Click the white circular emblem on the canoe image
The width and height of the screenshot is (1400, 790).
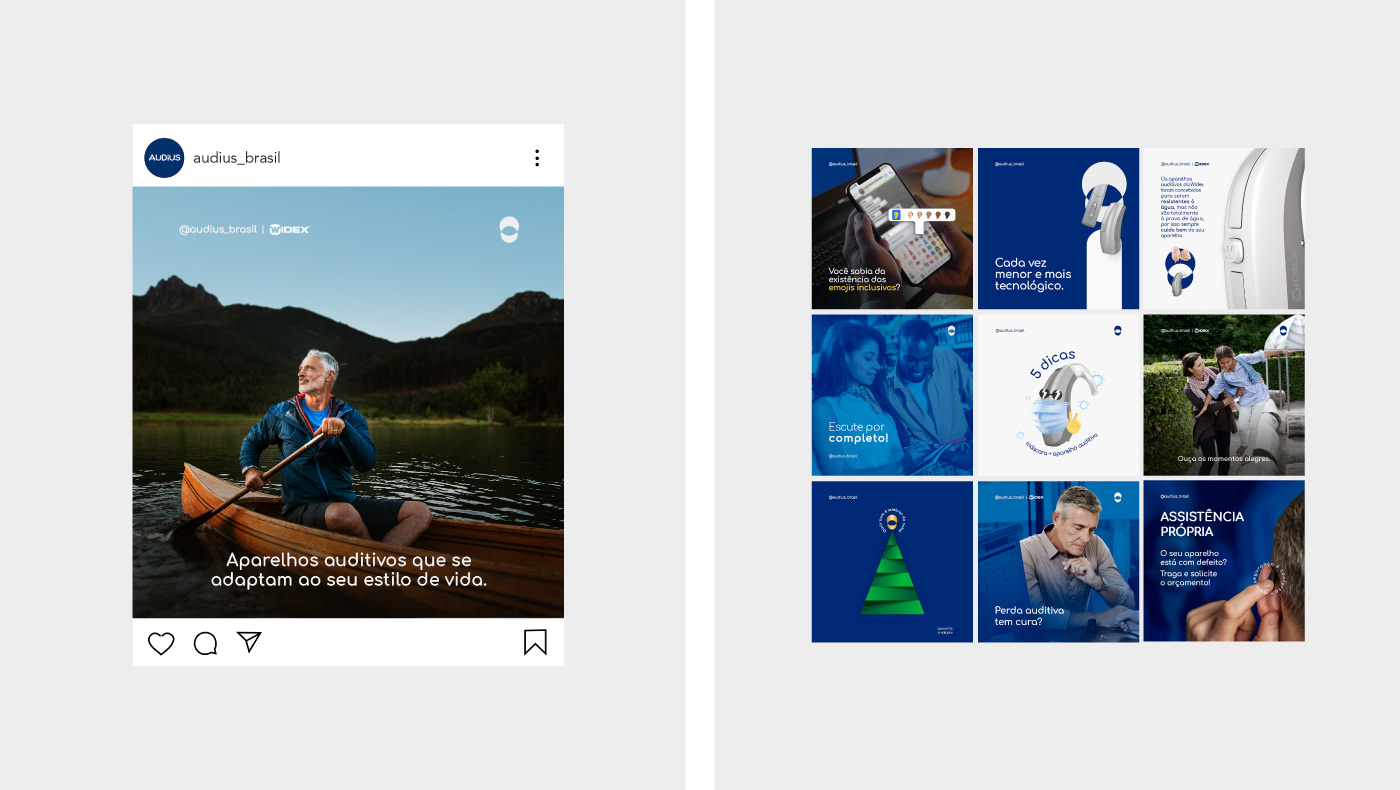[x=510, y=230]
